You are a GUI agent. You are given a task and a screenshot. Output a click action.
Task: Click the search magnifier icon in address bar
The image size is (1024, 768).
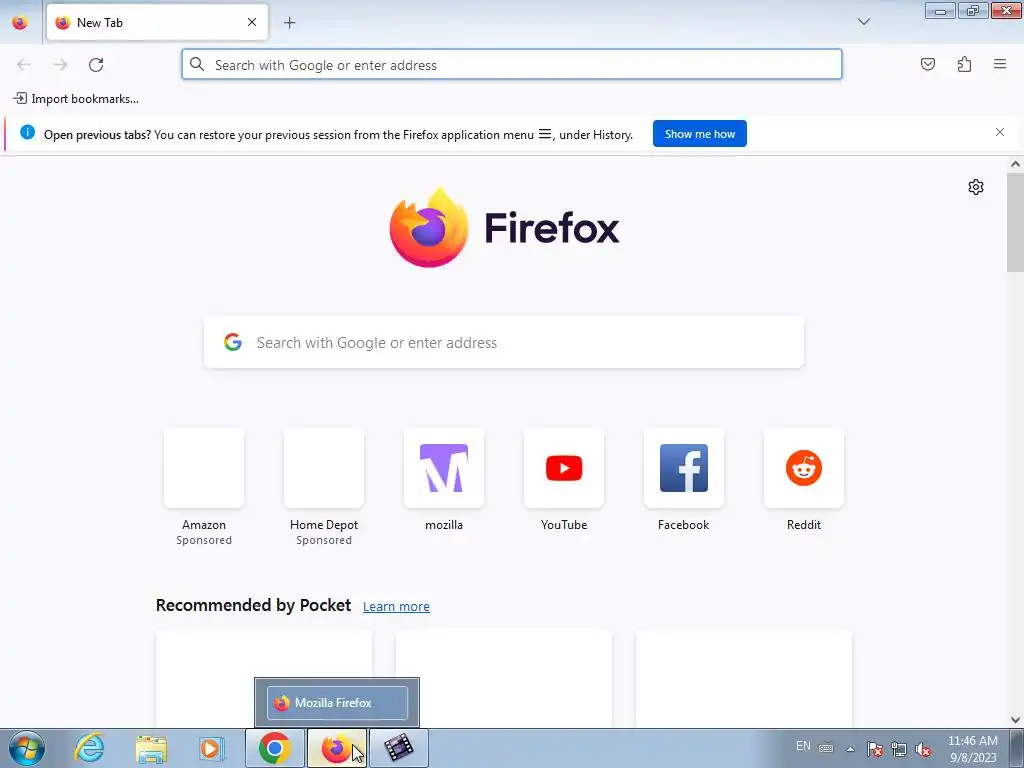click(197, 64)
